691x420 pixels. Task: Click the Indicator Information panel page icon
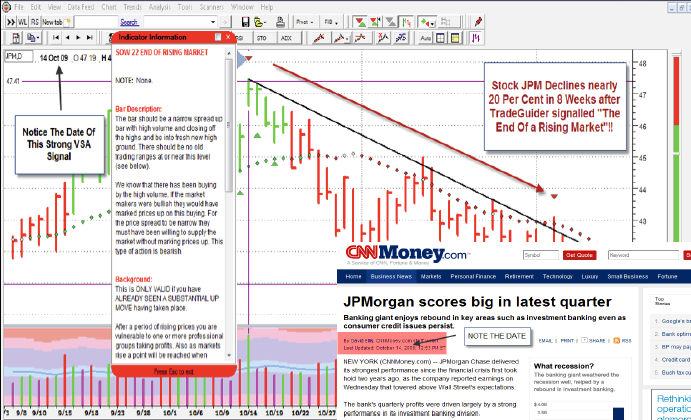point(218,37)
